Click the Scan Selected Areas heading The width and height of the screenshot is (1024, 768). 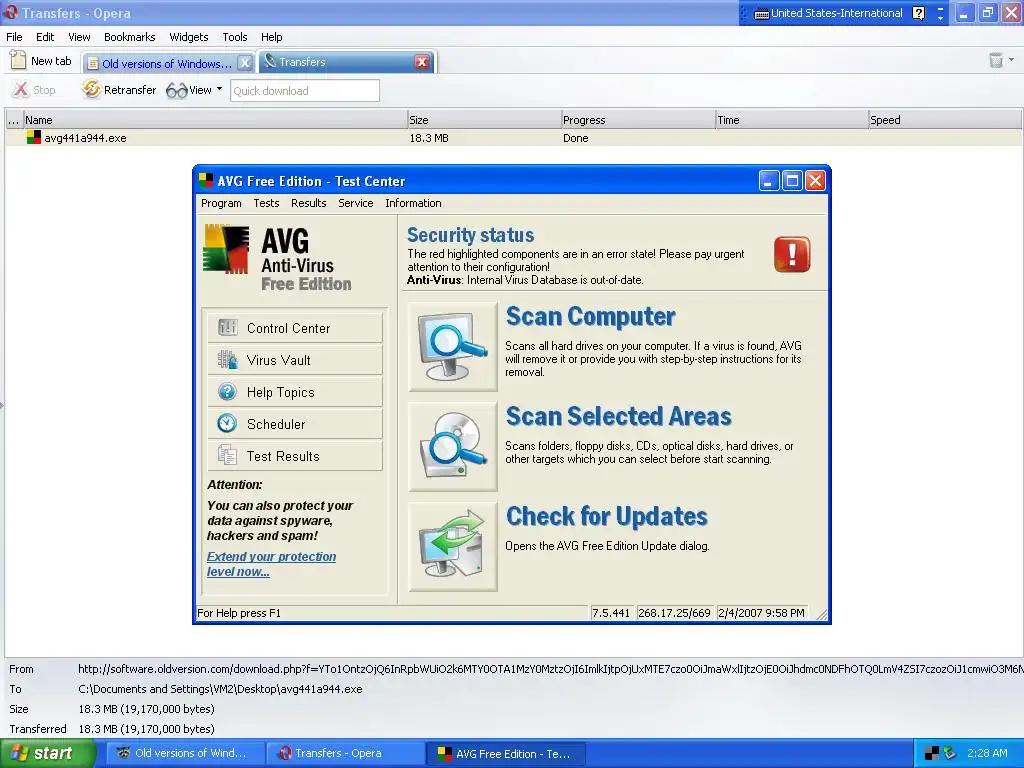tap(618, 417)
